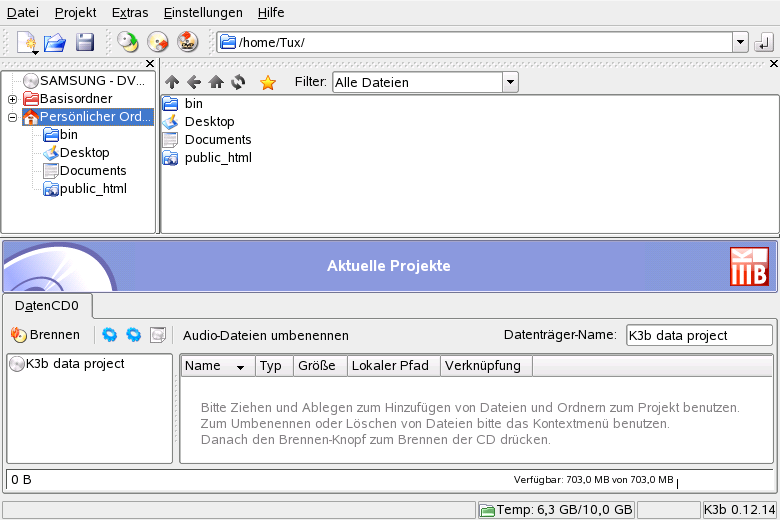Open an existing project via folder icon
Viewport: 780px width, 520px height.
[x=55, y=42]
